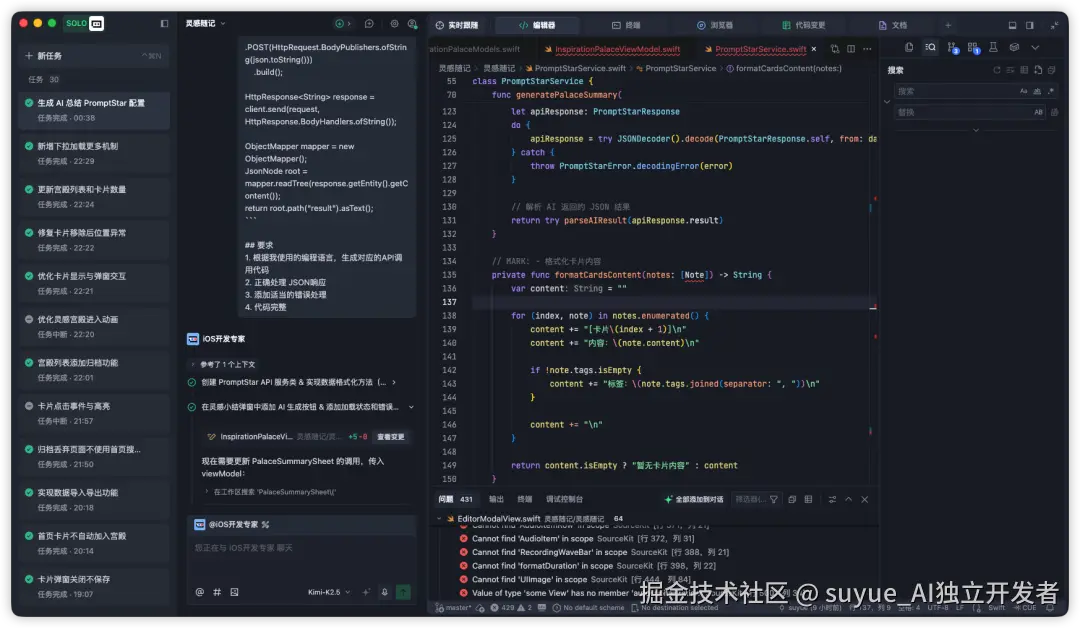1080x628 pixels.
Task: Toggle Use Regular Expression in search field
Action: pyautogui.click(x=1050, y=91)
